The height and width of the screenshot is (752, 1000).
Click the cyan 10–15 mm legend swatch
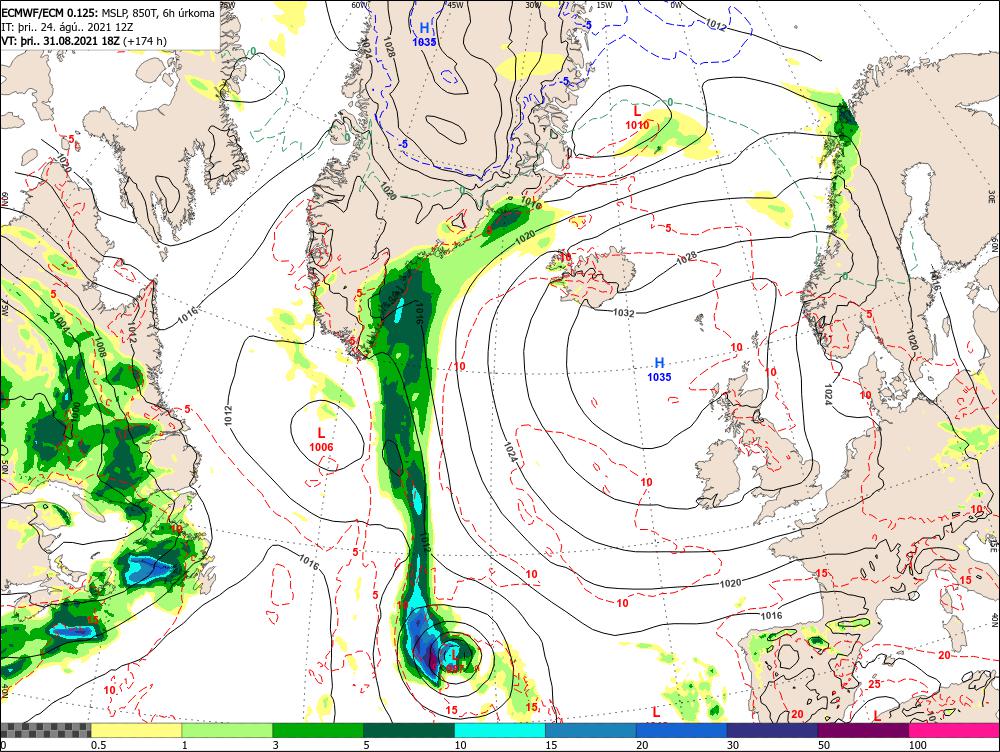tap(500, 730)
